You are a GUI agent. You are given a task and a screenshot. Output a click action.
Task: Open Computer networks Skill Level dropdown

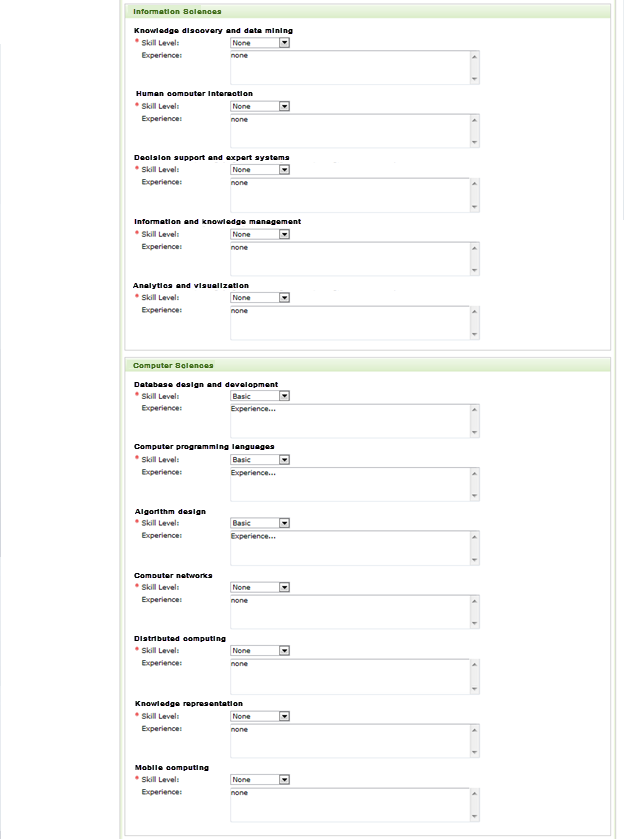(260, 588)
